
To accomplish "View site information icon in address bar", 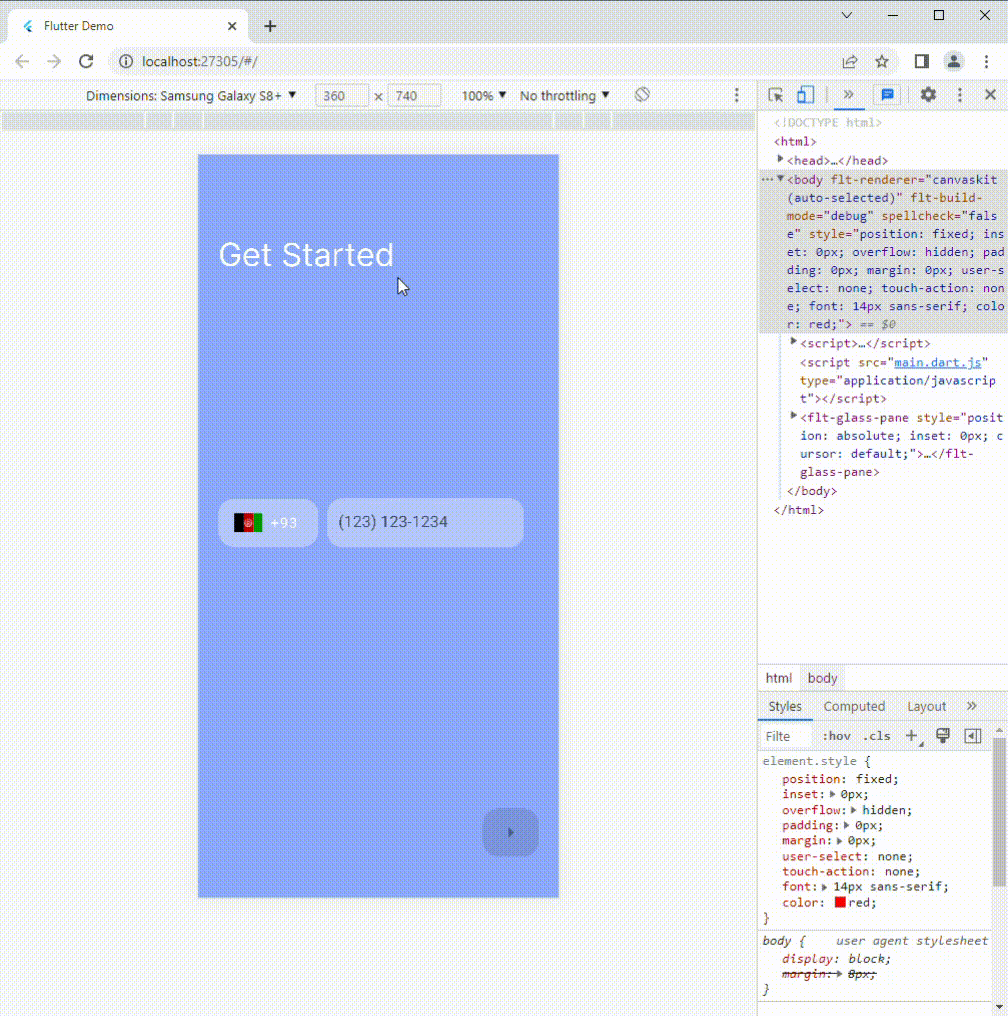I will 126,62.
